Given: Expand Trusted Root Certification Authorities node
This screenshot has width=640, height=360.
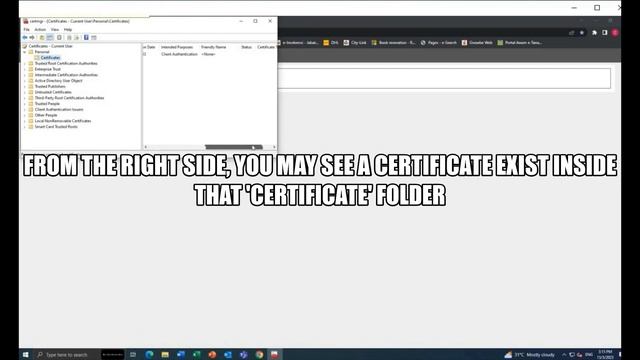Looking at the screenshot, I should pos(25,64).
